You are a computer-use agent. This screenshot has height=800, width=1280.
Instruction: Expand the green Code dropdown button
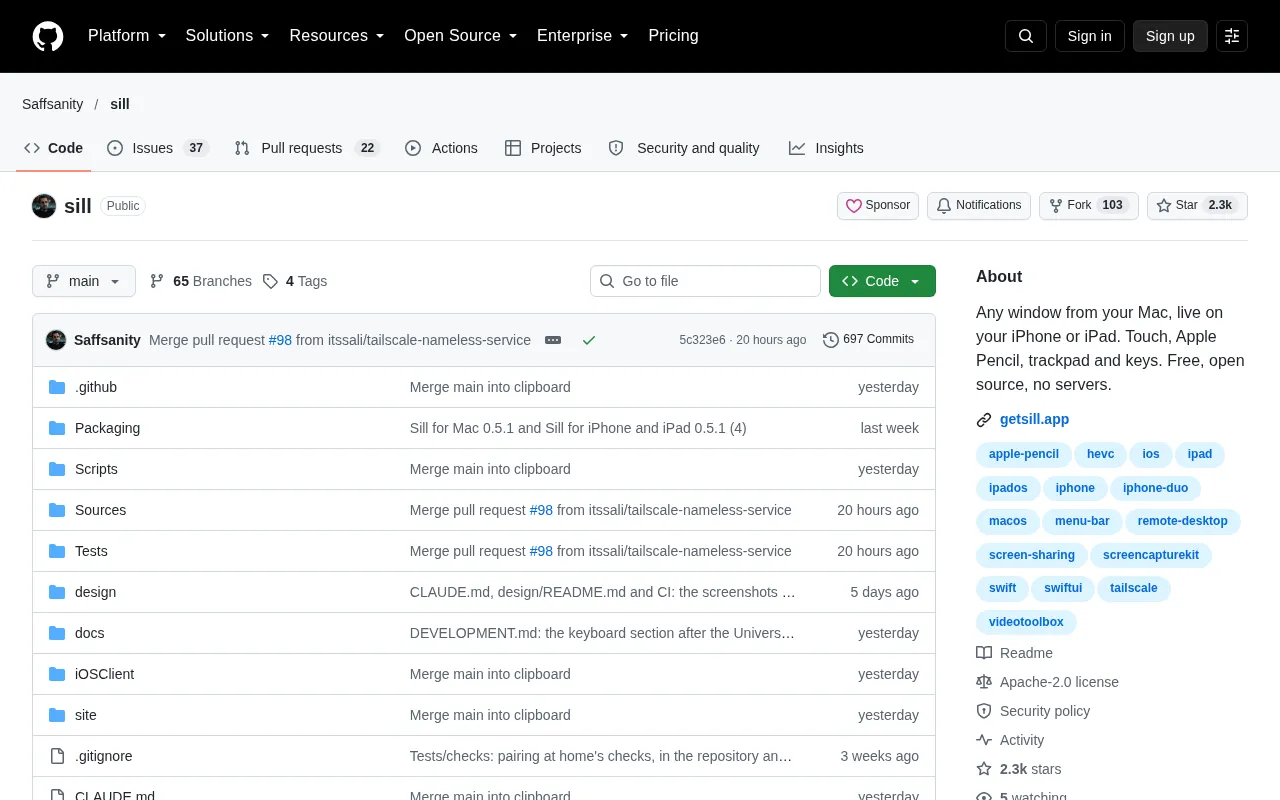click(x=882, y=281)
